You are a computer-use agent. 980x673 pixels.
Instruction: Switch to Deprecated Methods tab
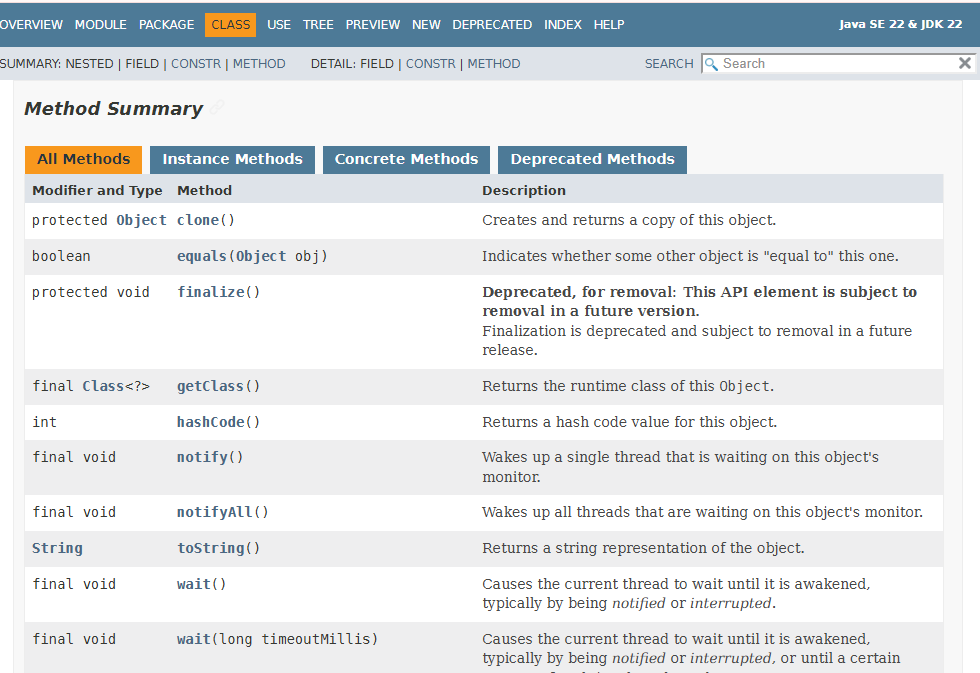pos(592,159)
